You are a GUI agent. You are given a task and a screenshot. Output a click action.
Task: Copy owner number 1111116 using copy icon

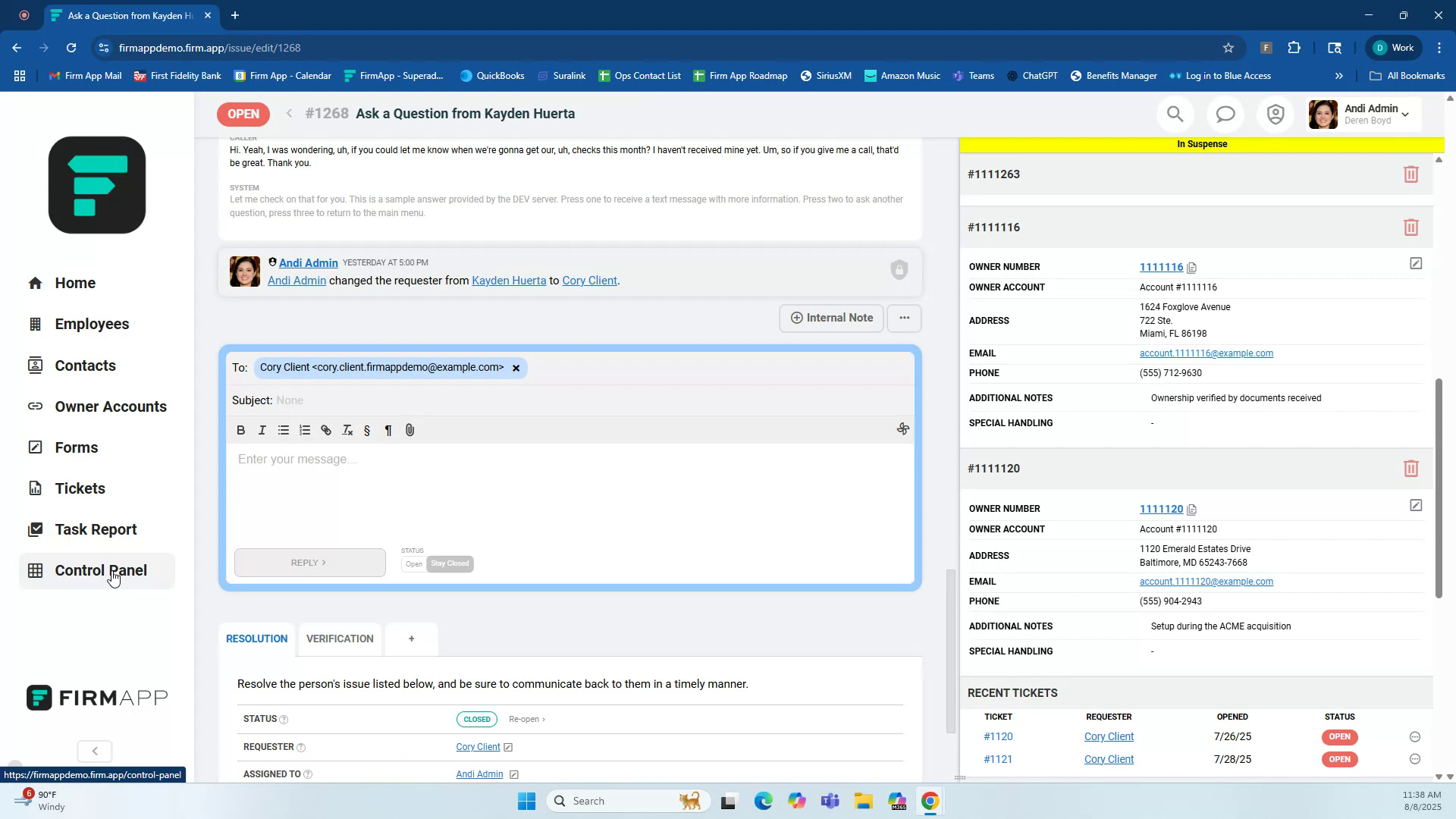1192,267
